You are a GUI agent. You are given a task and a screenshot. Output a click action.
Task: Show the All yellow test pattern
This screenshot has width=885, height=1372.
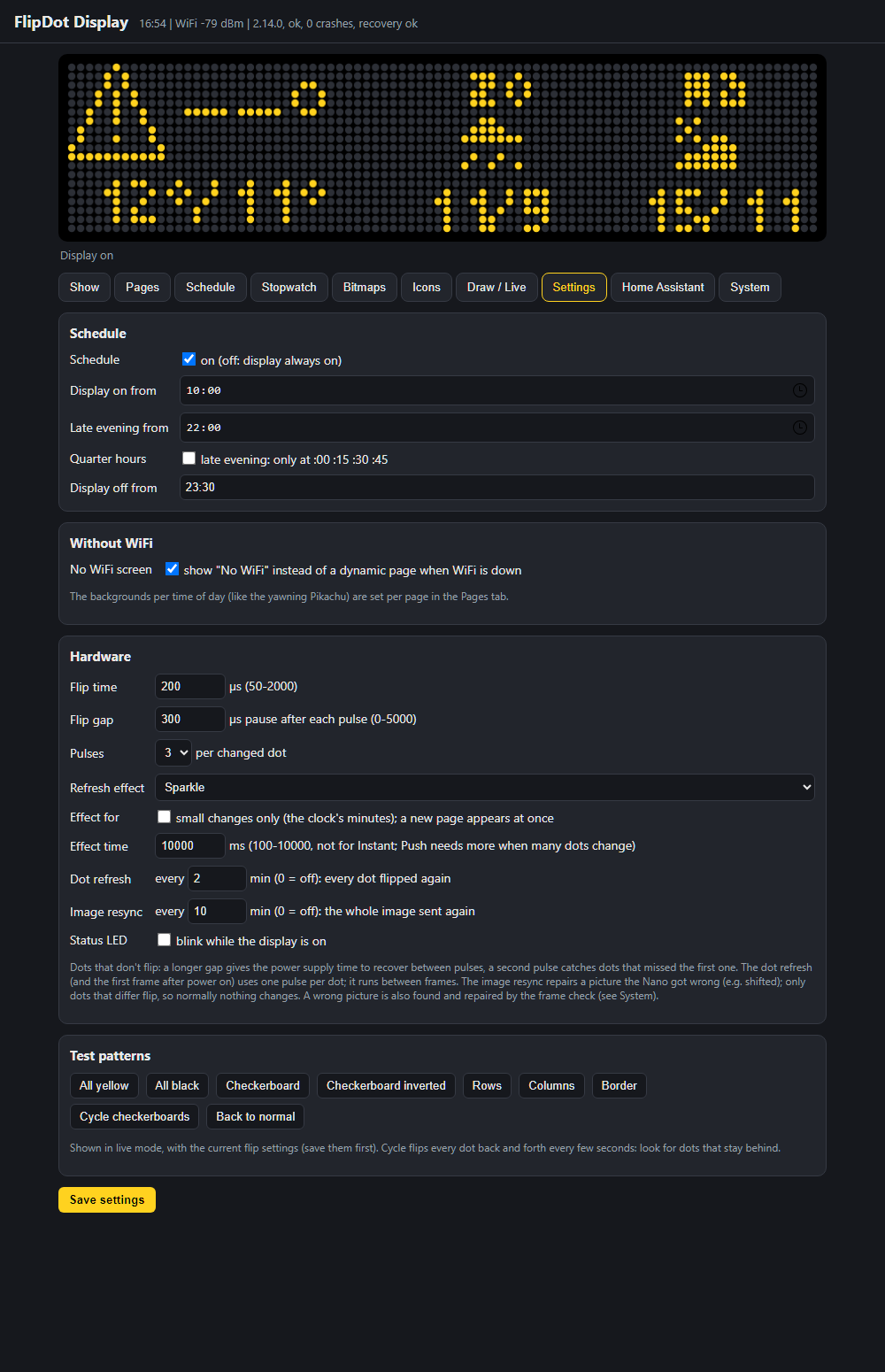point(104,1085)
